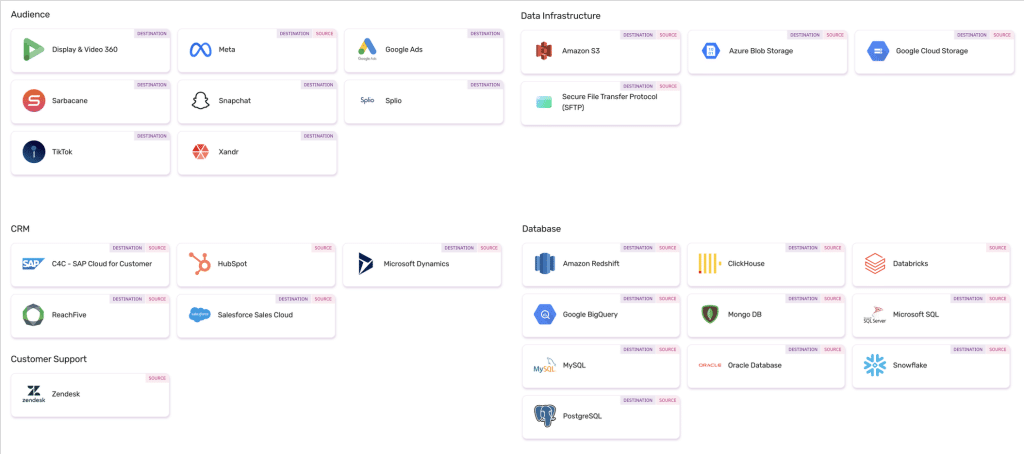Choose the Microsoft Dynamics label
Image resolution: width=1024 pixels, height=454 pixels.
click(x=416, y=264)
